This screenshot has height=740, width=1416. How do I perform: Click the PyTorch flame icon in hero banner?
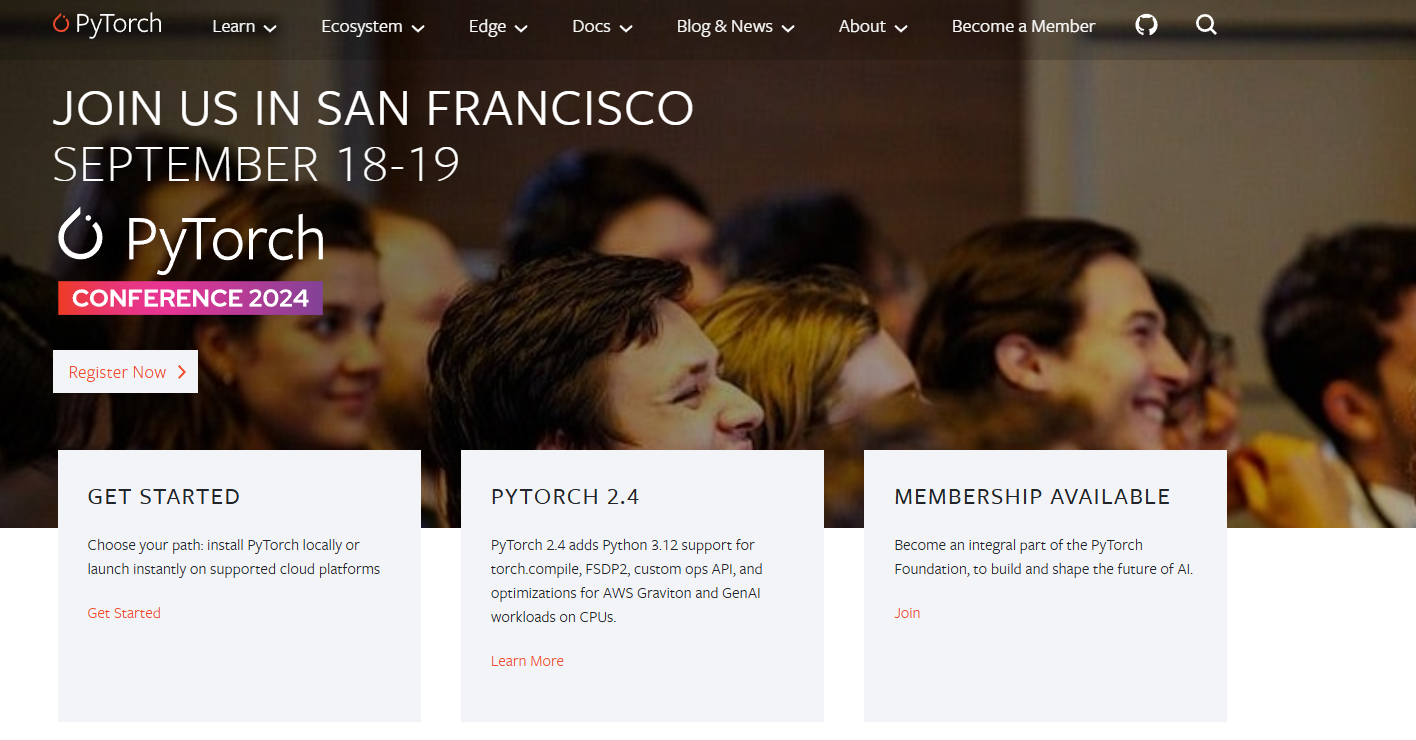click(x=80, y=234)
